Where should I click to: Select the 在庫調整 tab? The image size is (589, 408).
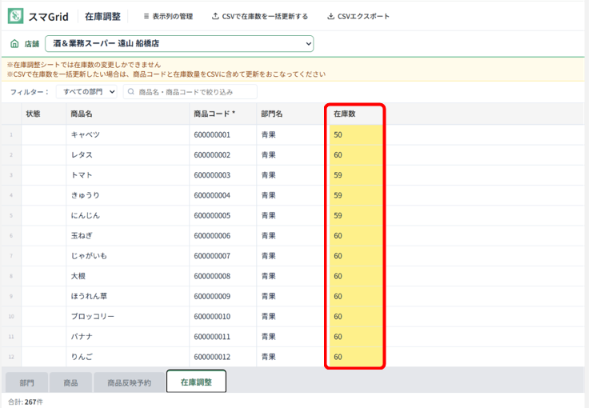click(196, 382)
